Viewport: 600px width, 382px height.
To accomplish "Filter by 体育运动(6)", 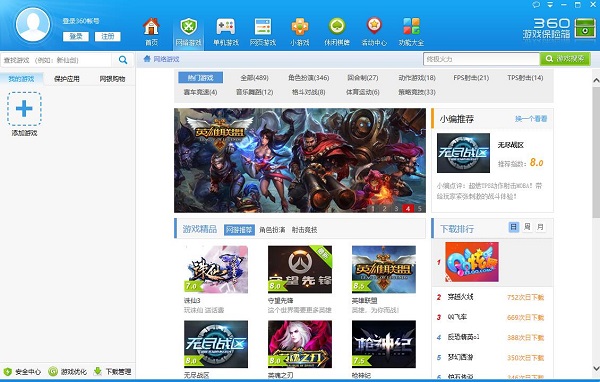I will (x=363, y=92).
